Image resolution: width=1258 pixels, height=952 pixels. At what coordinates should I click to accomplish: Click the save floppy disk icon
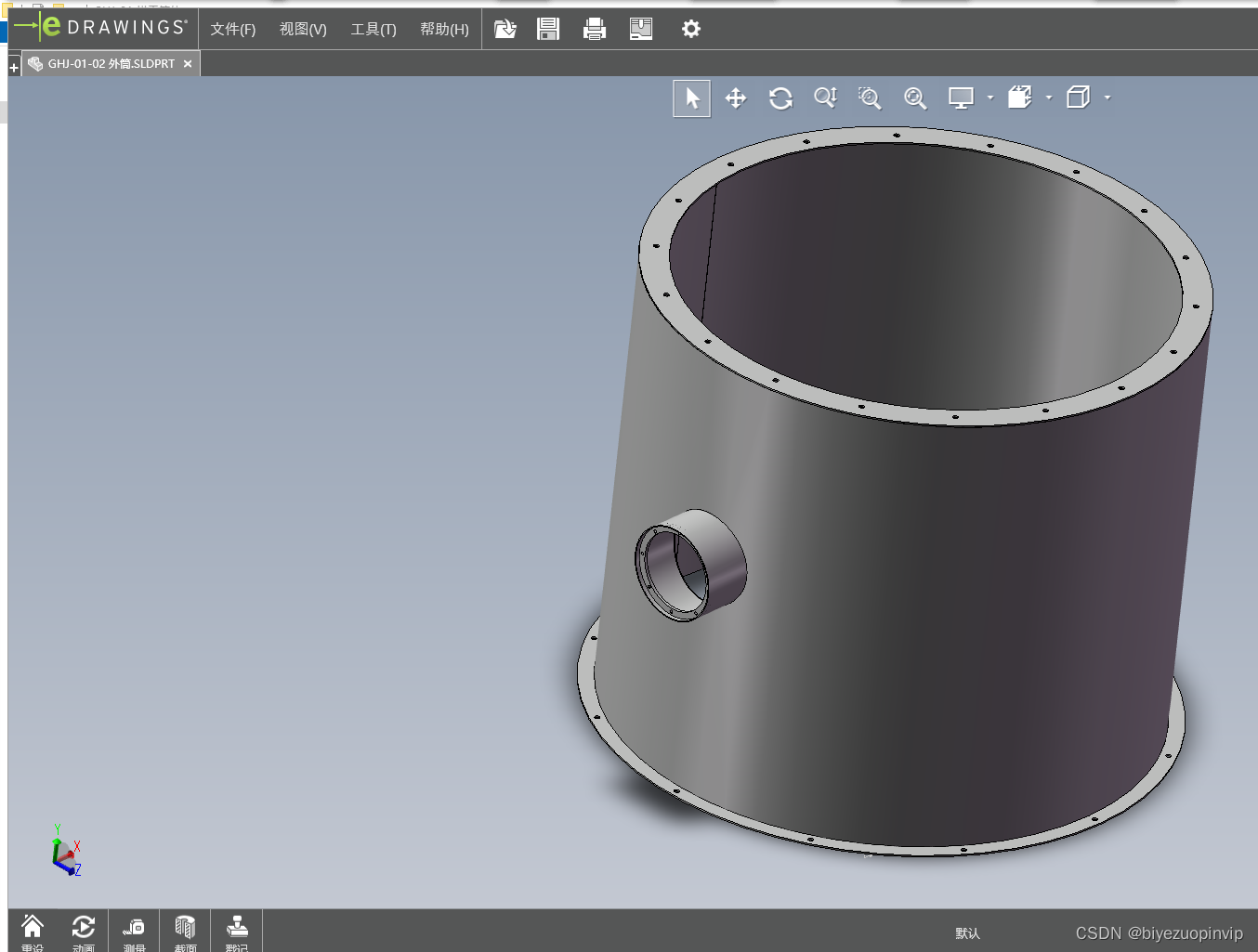pos(548,29)
